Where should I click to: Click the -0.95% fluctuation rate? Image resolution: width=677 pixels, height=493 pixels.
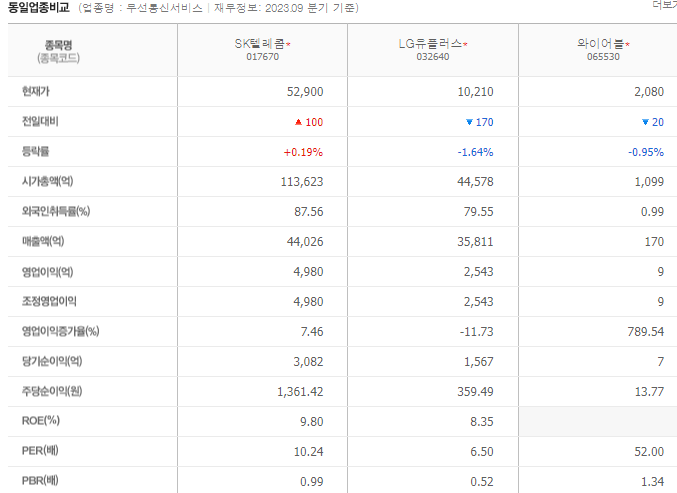[x=646, y=152]
